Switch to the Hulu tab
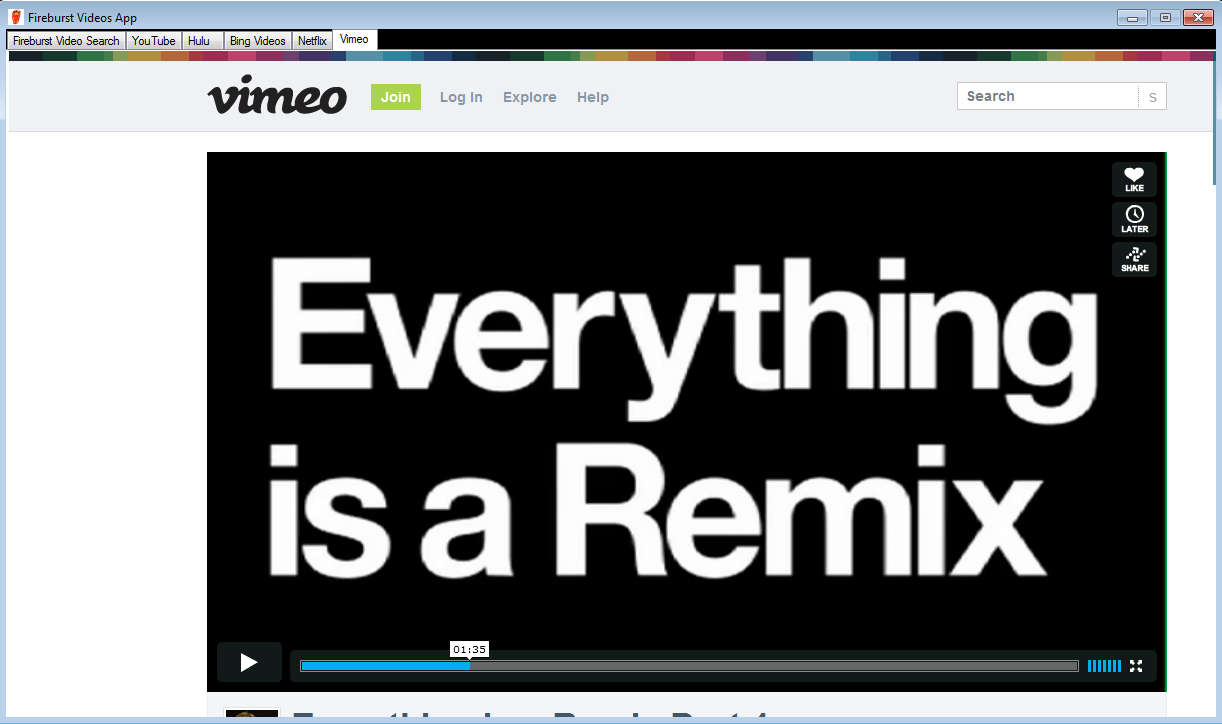Screen dimensions: 1222x724 (202, 41)
